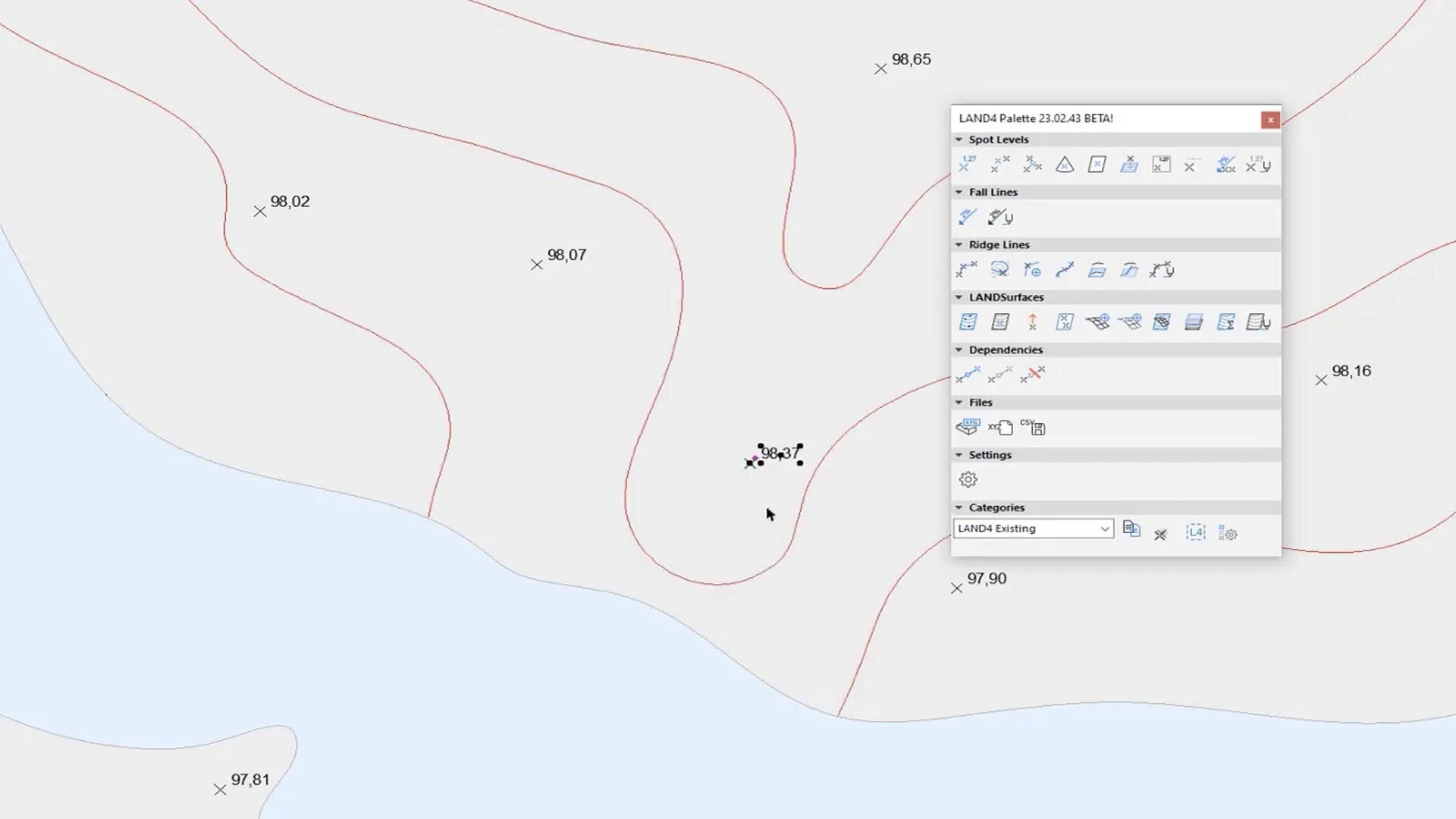Screen dimensions: 1456x819
Task: Click the L4 dashed-box categories icon
Action: [1195, 533]
